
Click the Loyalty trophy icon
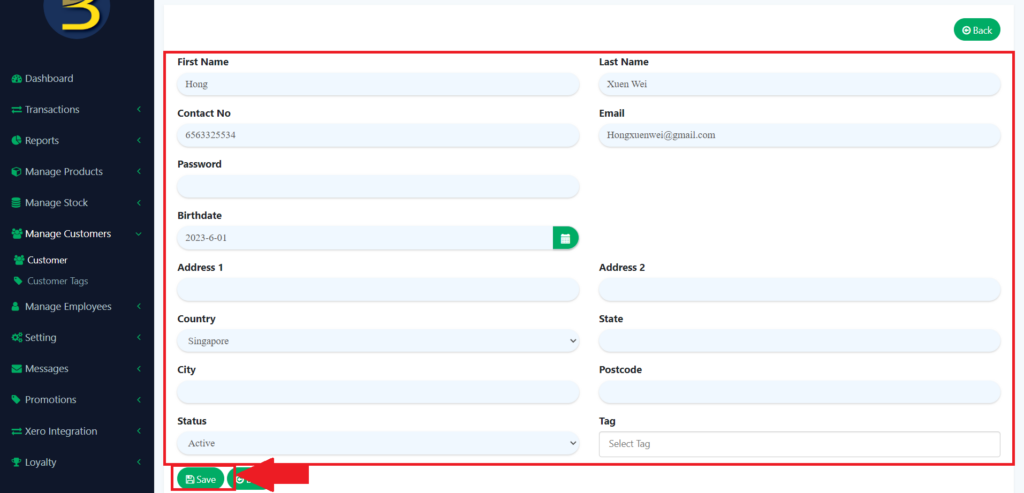(x=16, y=463)
